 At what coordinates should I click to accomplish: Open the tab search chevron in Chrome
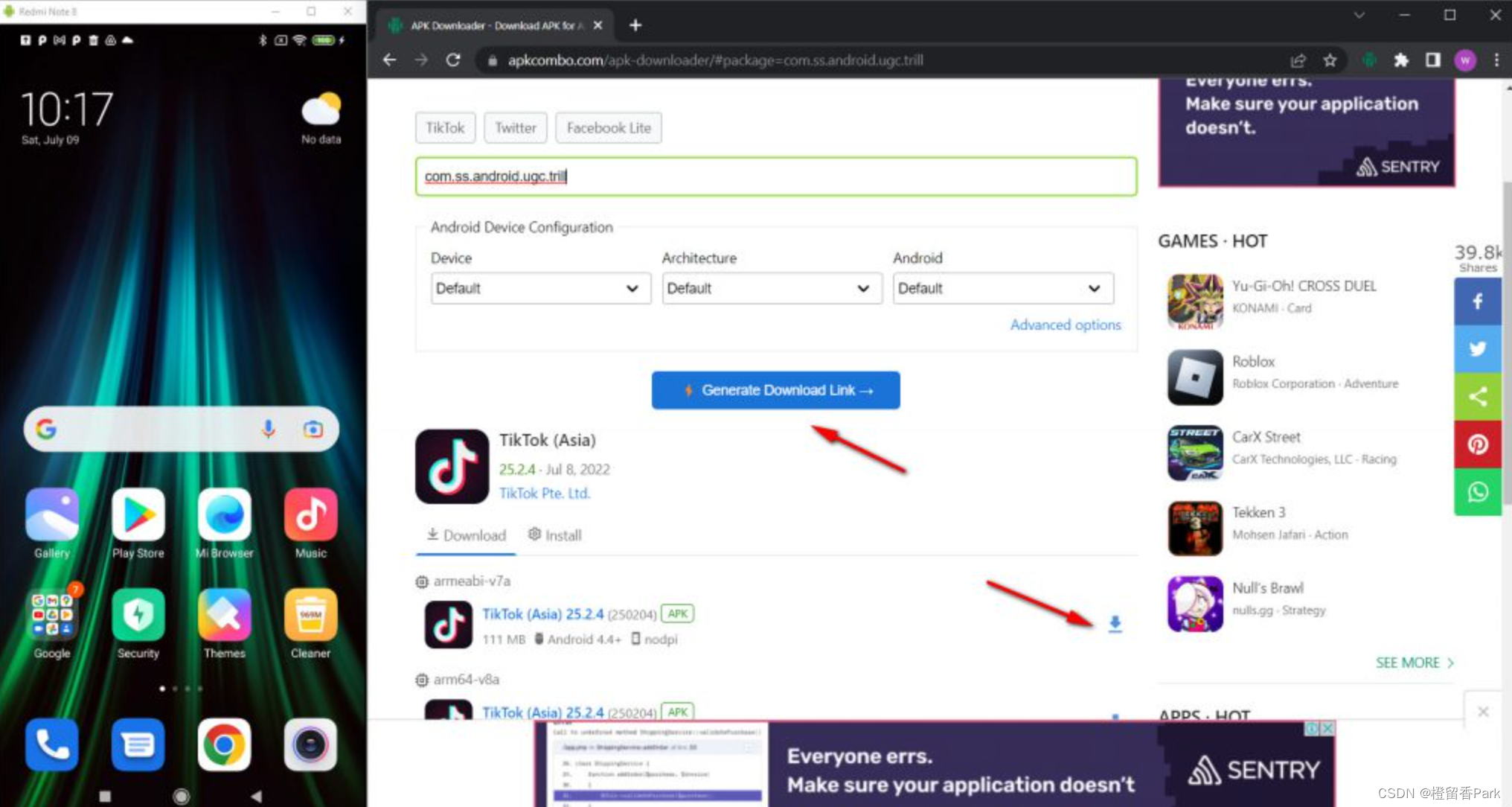pyautogui.click(x=1359, y=15)
